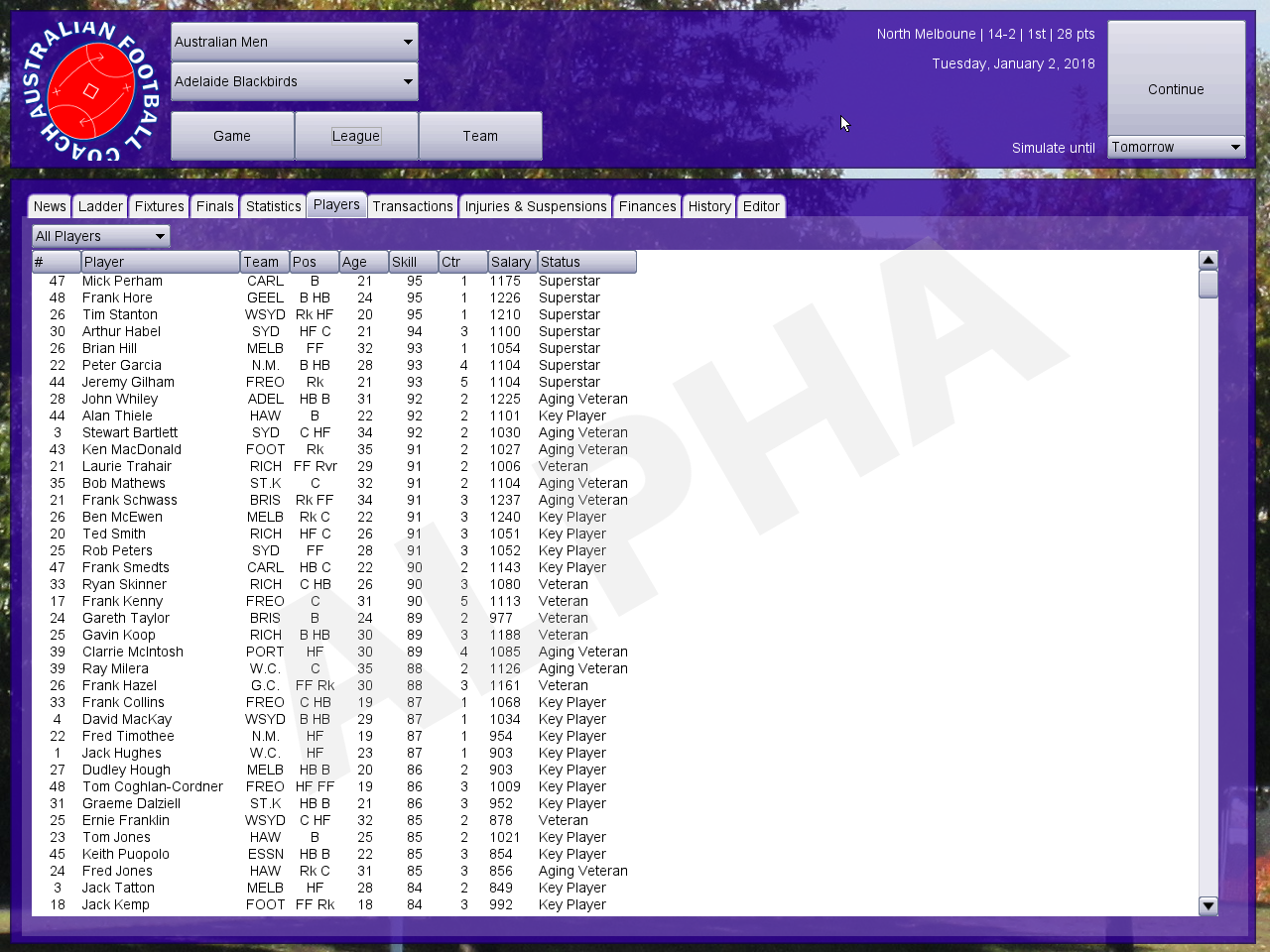Click the Team button

(480, 136)
